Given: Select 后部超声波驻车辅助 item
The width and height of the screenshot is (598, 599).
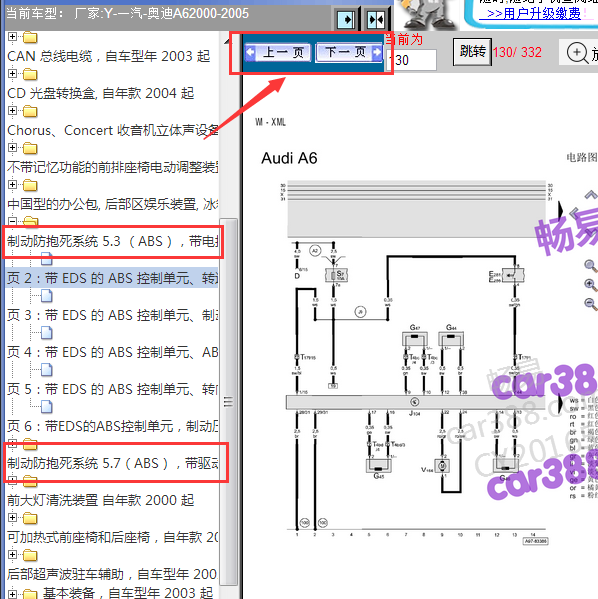Looking at the screenshot, I should click(112, 574).
